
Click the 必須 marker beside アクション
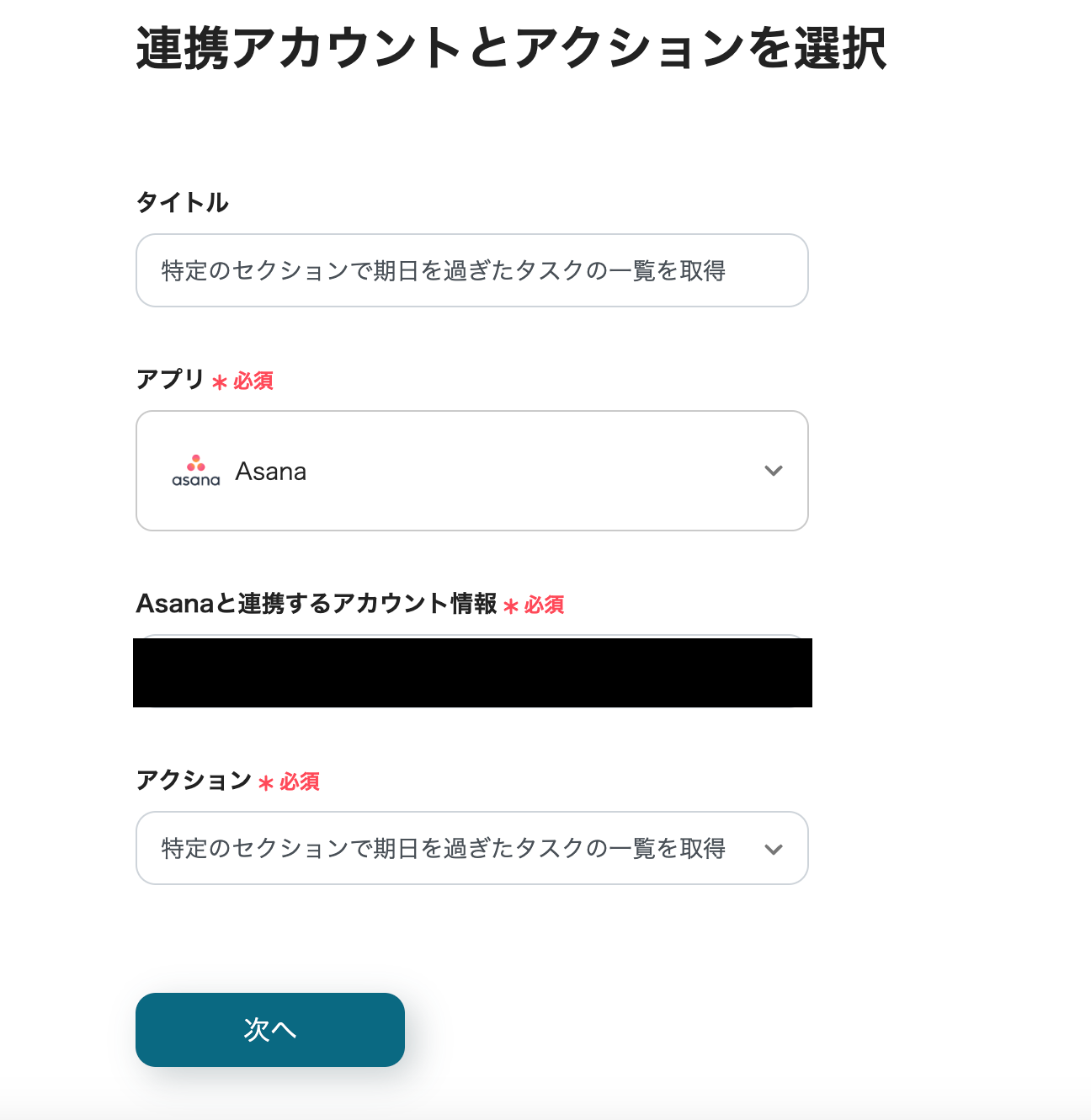coord(300,782)
